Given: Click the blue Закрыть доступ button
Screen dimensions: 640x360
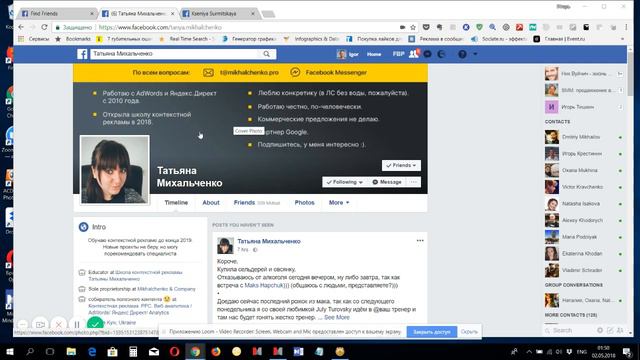Looking at the screenshot, I should click(x=432, y=332).
